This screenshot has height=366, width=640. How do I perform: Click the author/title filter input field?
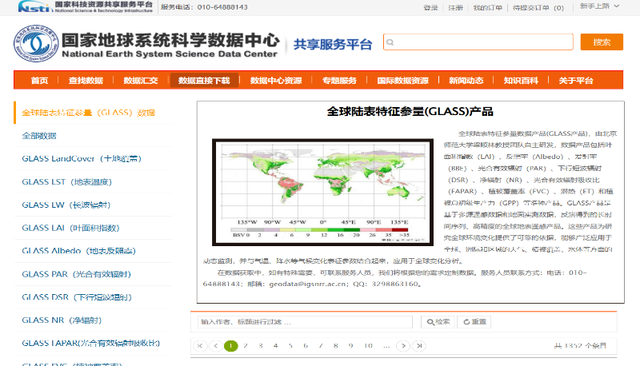pos(305,322)
